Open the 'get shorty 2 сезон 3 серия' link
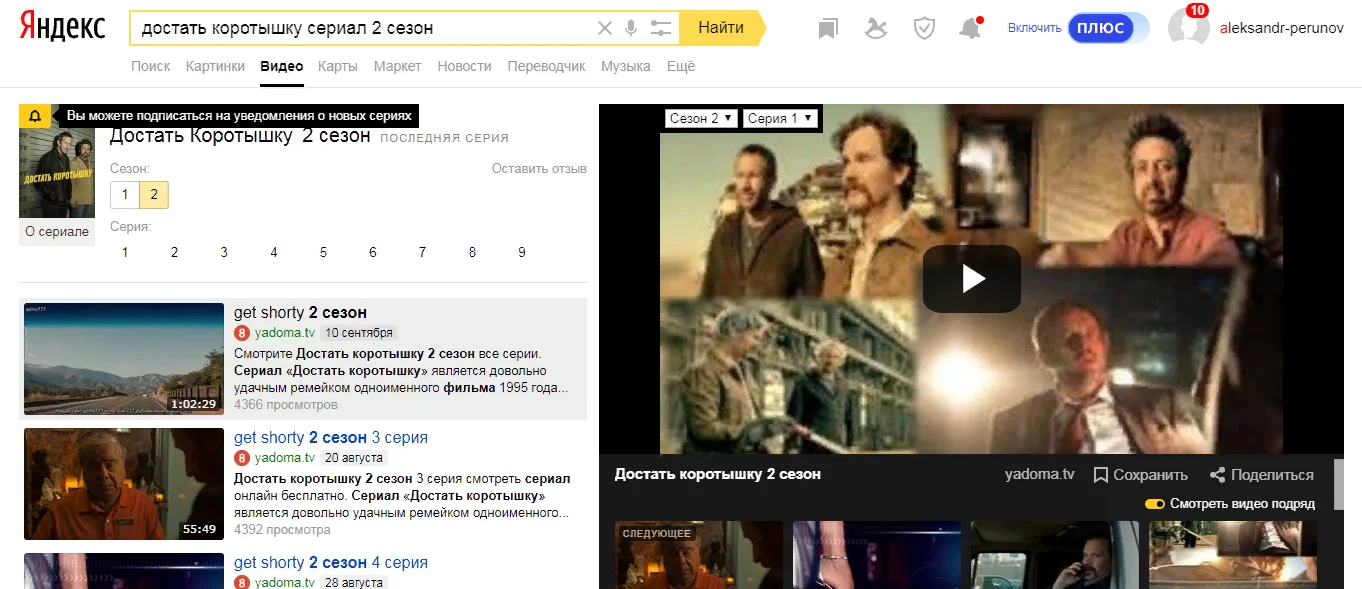 330,437
